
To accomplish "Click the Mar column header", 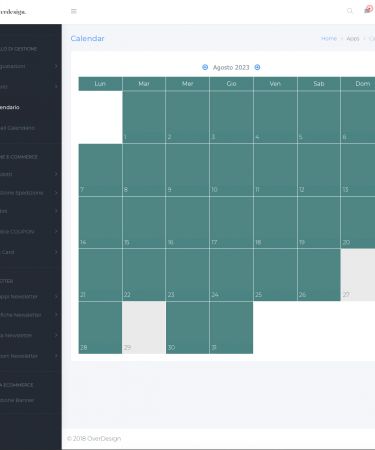I will [144, 84].
